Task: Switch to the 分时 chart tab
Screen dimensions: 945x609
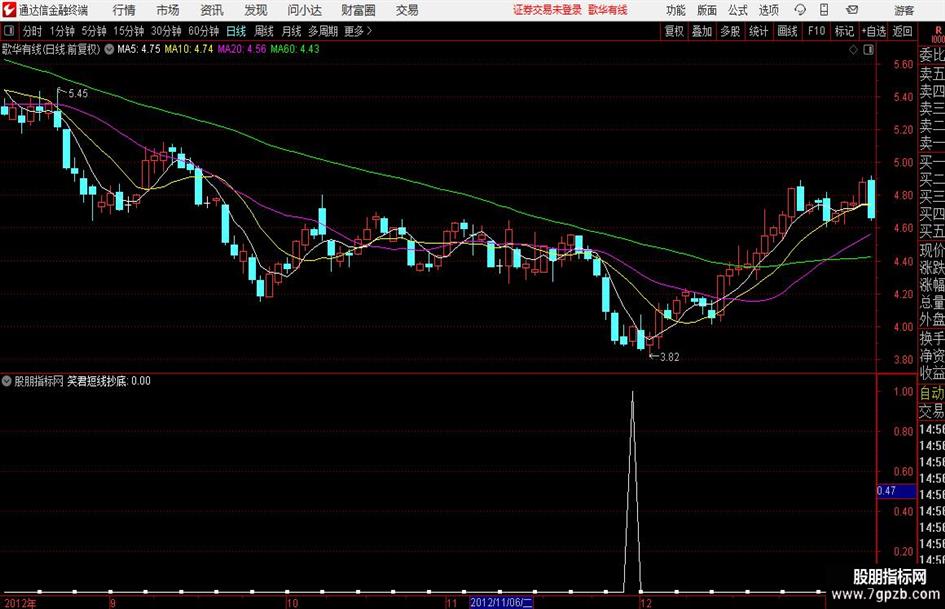Action: click(x=33, y=31)
